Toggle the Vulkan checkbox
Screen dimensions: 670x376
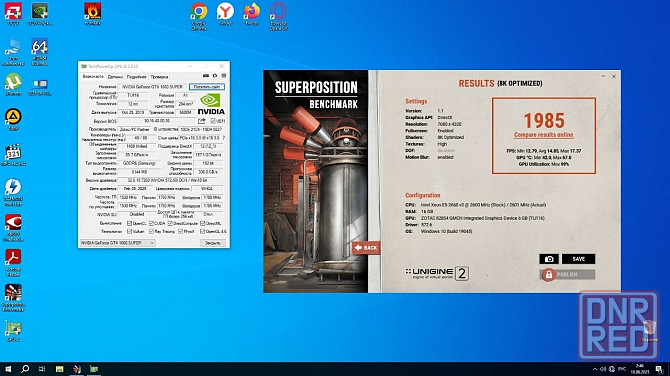[129, 231]
